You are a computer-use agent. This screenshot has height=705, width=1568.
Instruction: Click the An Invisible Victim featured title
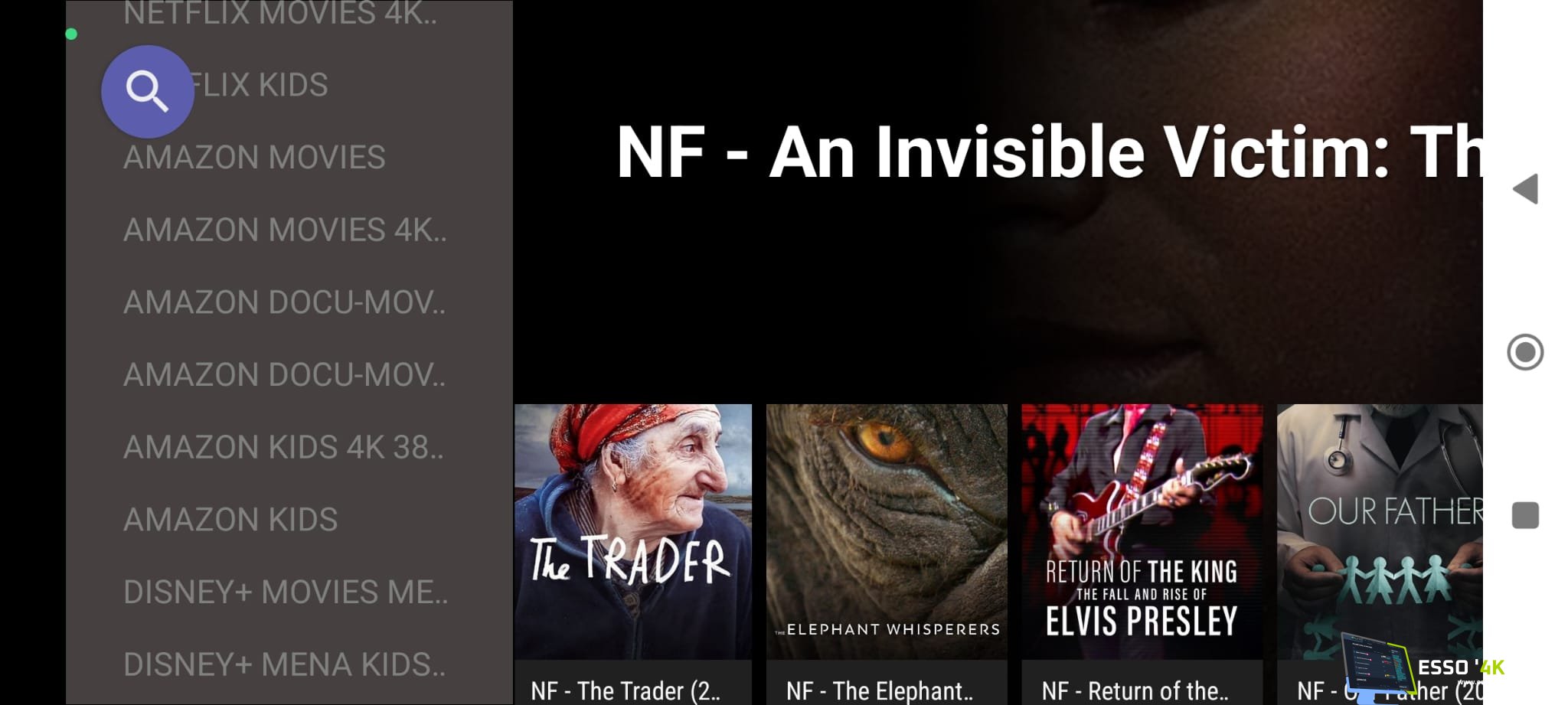1049,152
